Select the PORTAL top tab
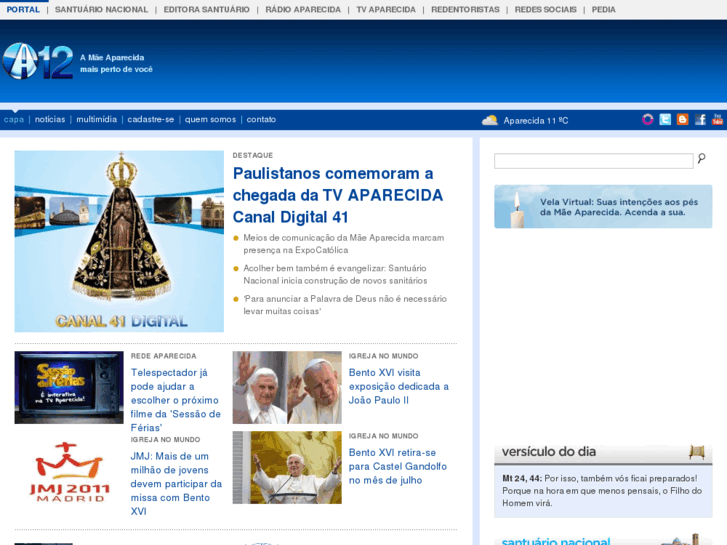 [x=23, y=9]
